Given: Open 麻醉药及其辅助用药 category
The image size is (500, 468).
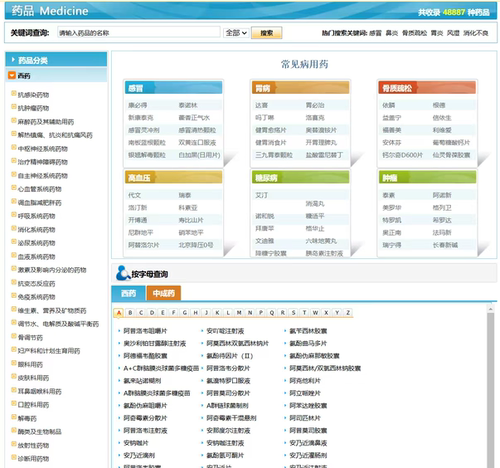Looking at the screenshot, I should (46, 122).
